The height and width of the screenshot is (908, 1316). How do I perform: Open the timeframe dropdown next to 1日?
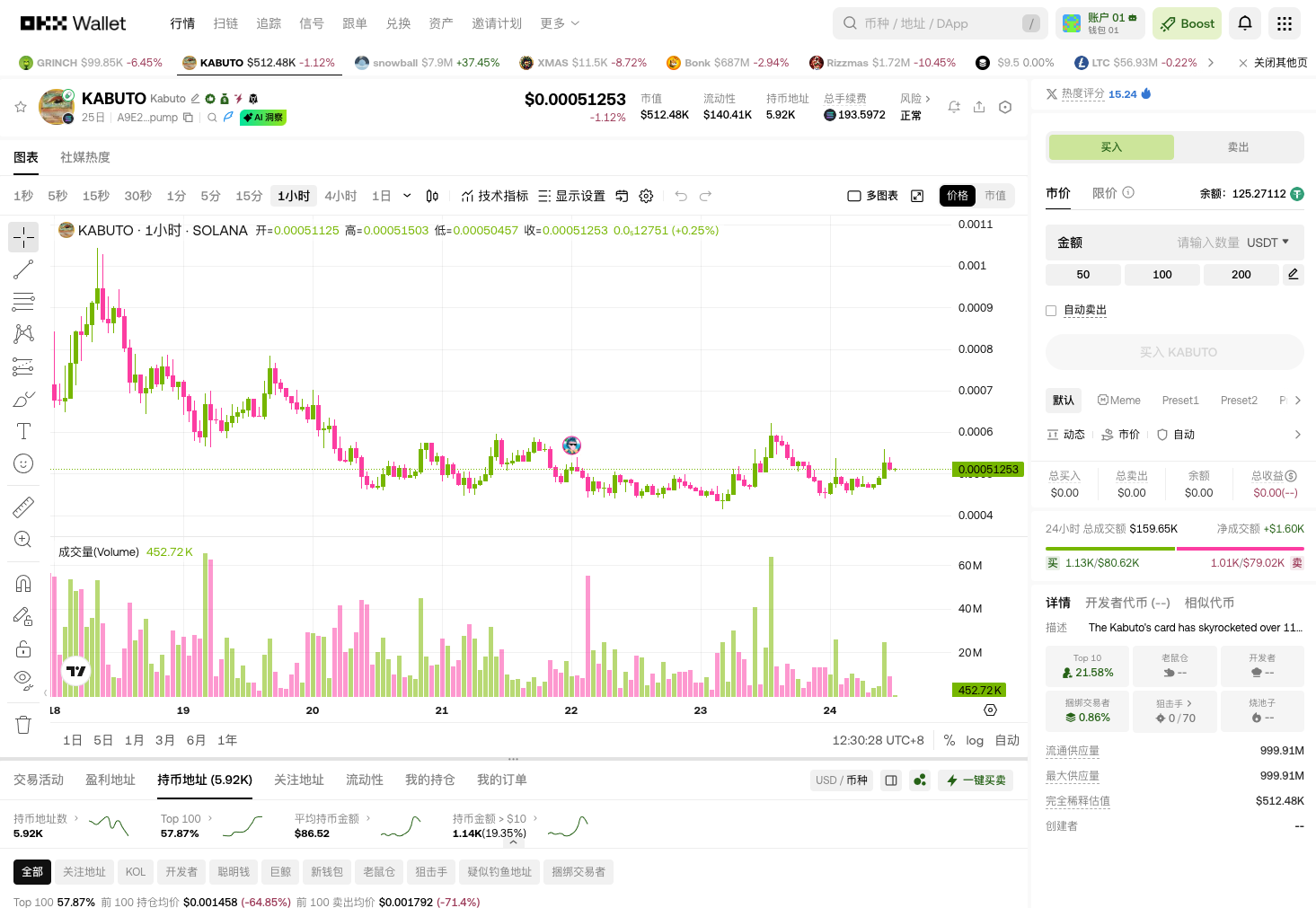click(407, 196)
